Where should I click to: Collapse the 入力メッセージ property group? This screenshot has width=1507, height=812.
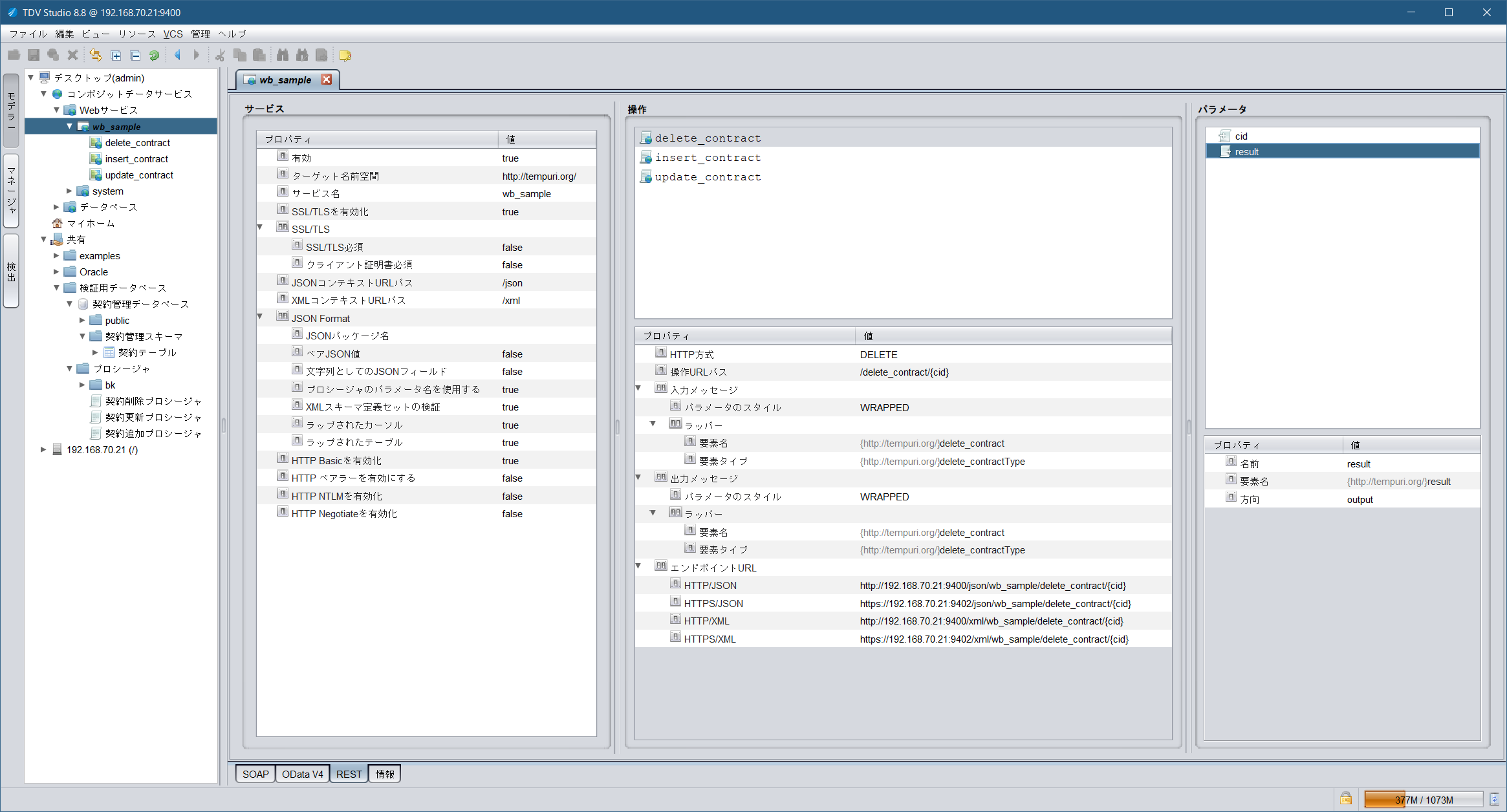pyautogui.click(x=638, y=389)
